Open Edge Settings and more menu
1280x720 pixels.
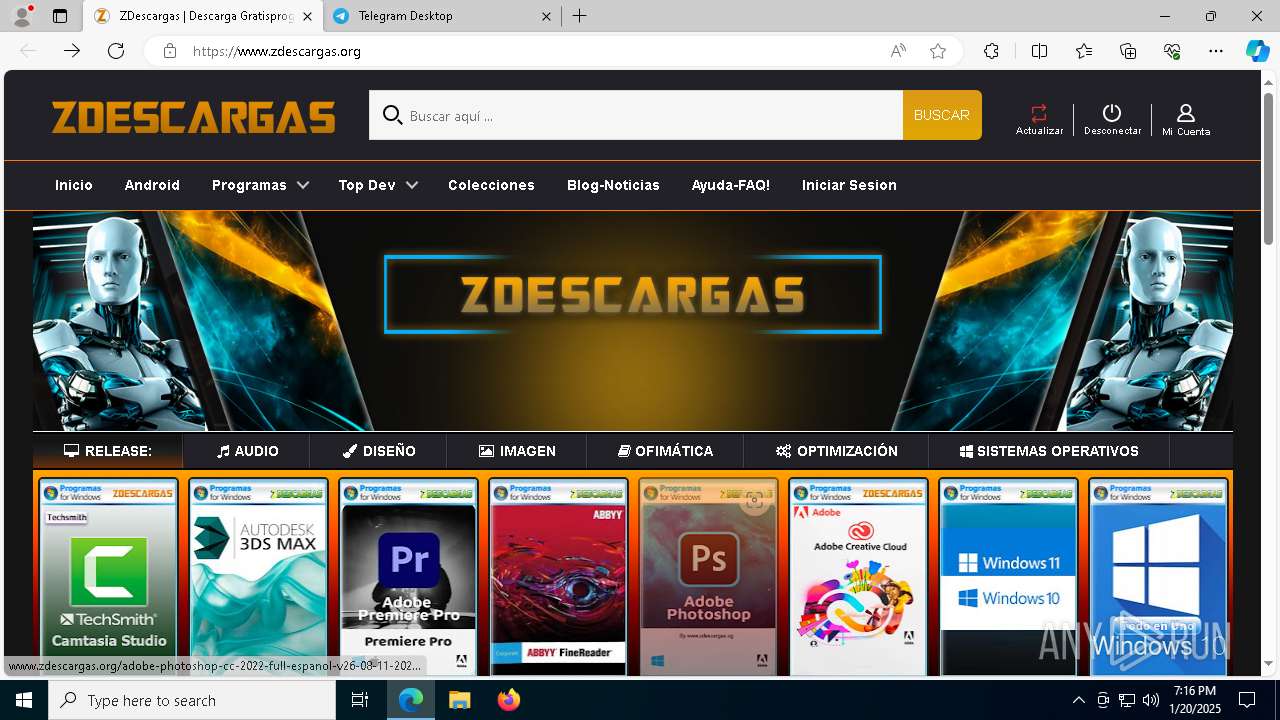1216,51
